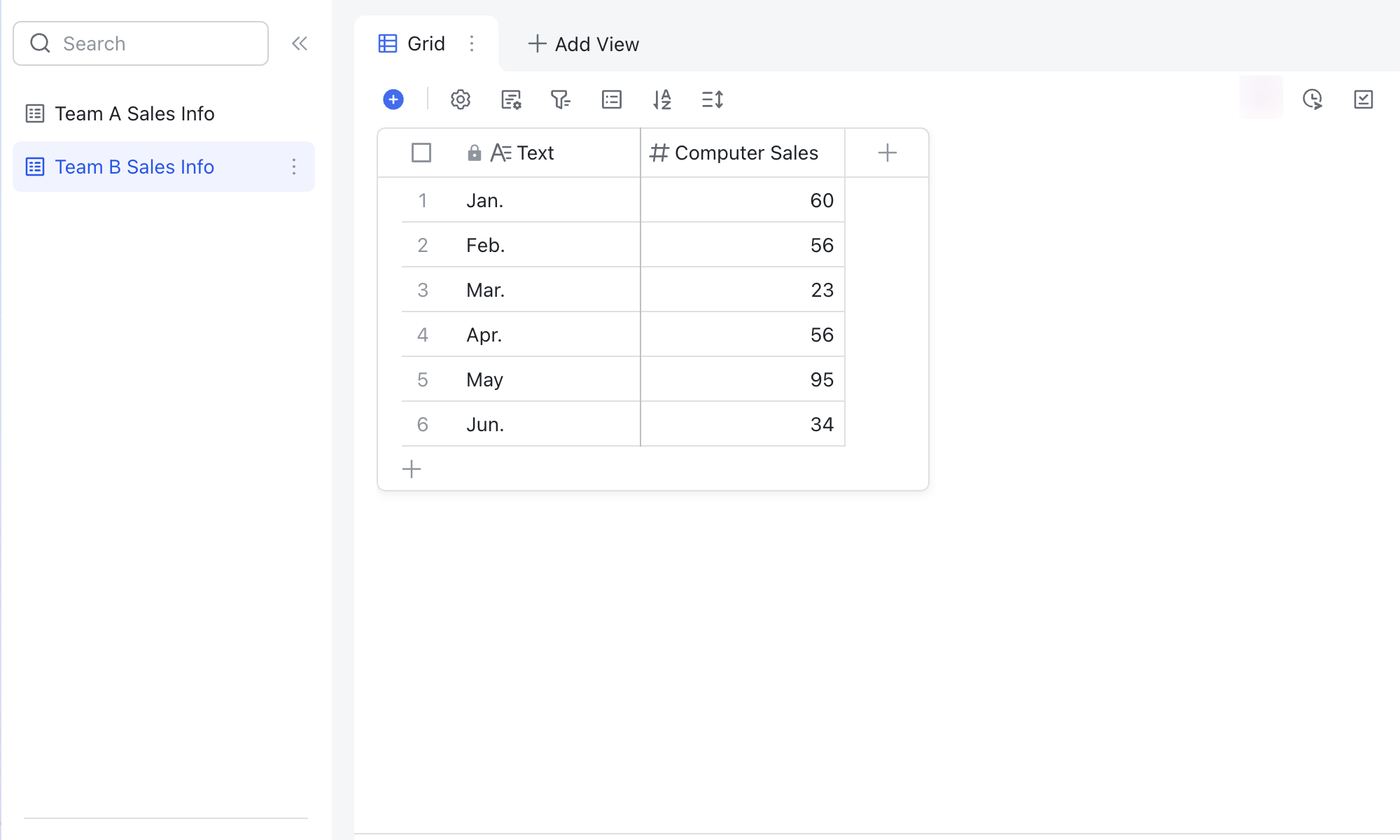Click the Team A Sales Info table icon
Image resolution: width=1400 pixels, height=840 pixels.
click(35, 113)
